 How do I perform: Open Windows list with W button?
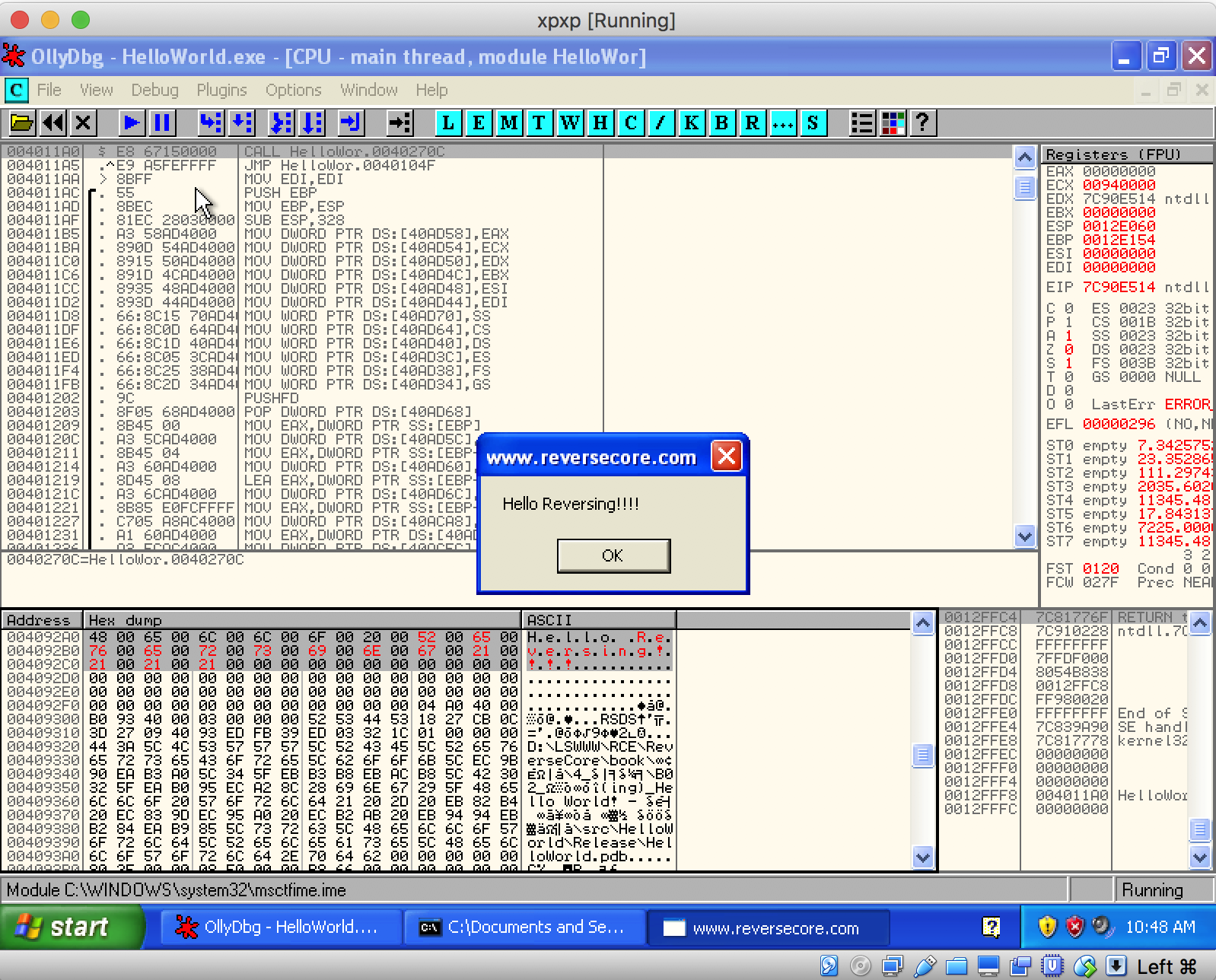coord(570,123)
